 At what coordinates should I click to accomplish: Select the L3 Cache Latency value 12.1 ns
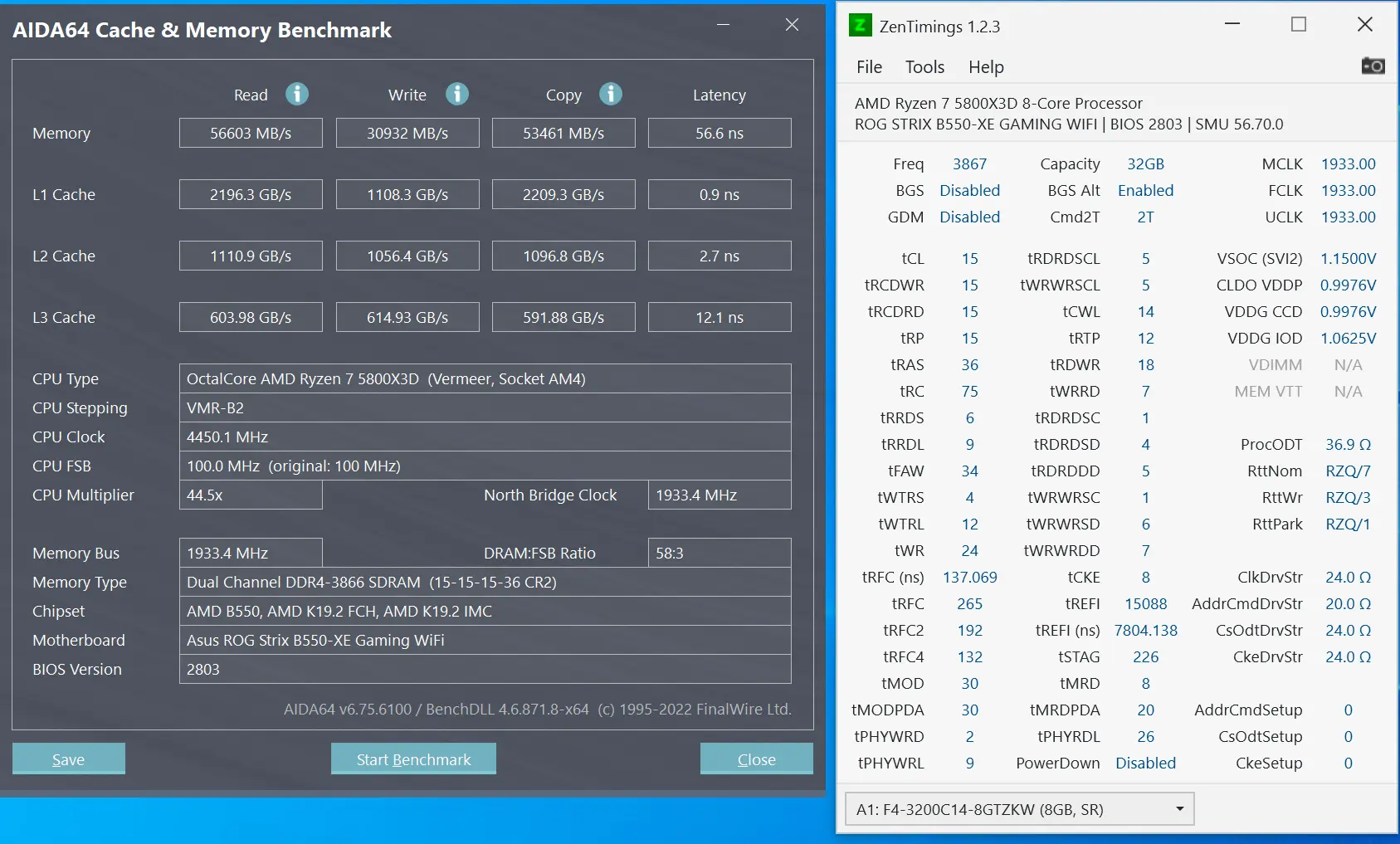(x=720, y=317)
